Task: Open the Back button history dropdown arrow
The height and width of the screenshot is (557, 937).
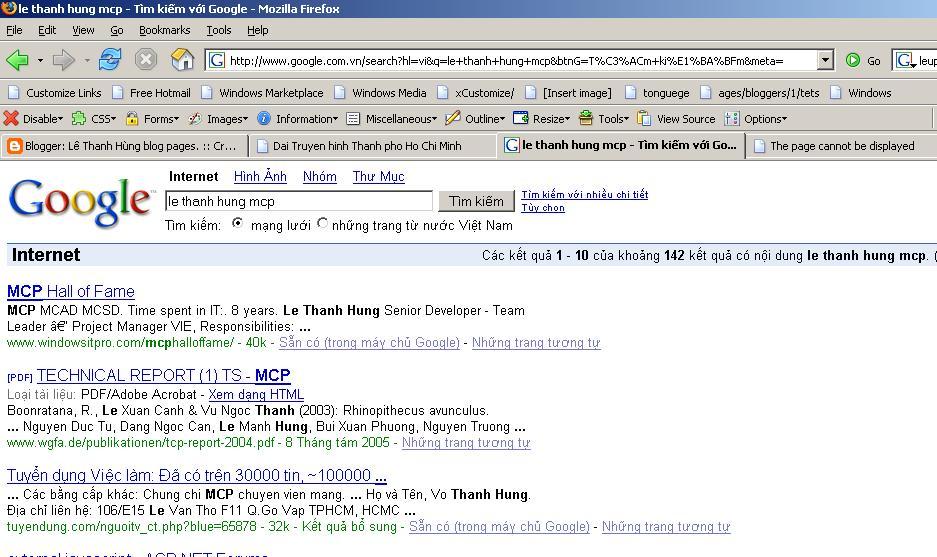Action: 40,60
